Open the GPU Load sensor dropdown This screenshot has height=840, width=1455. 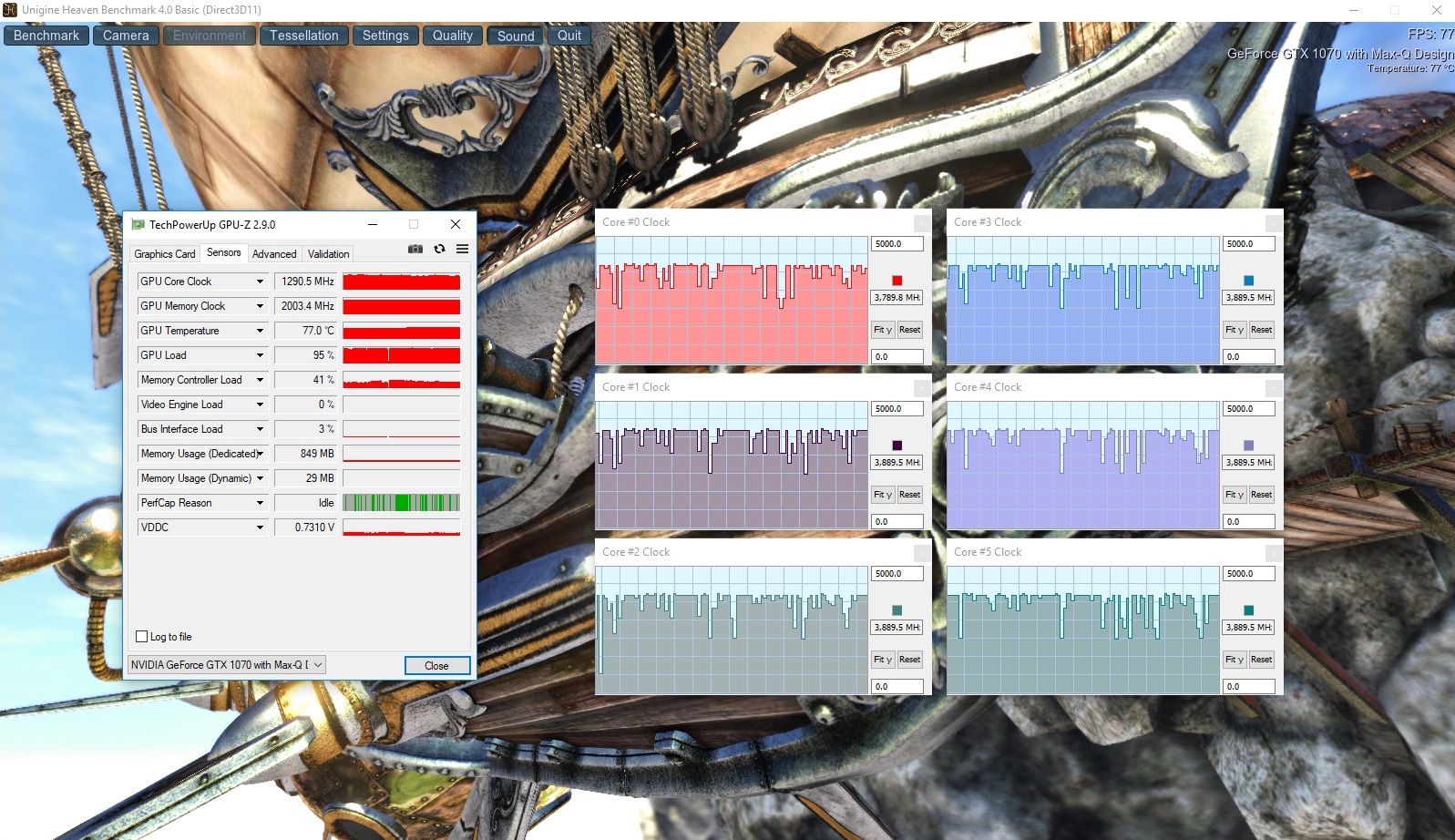[x=260, y=355]
